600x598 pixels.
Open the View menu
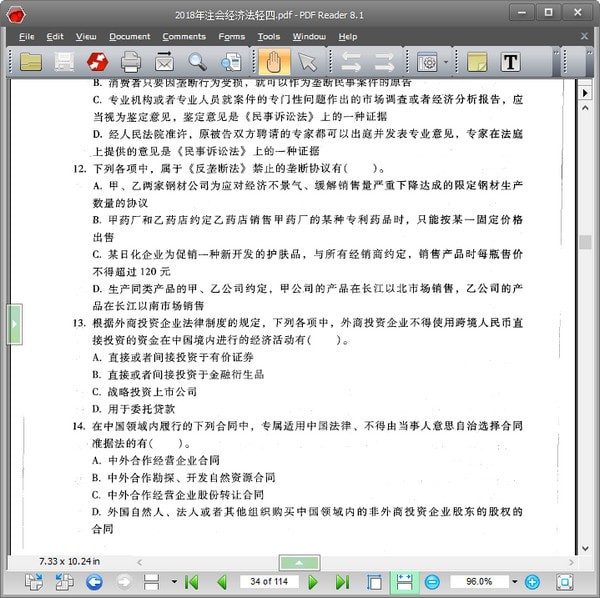click(x=86, y=36)
